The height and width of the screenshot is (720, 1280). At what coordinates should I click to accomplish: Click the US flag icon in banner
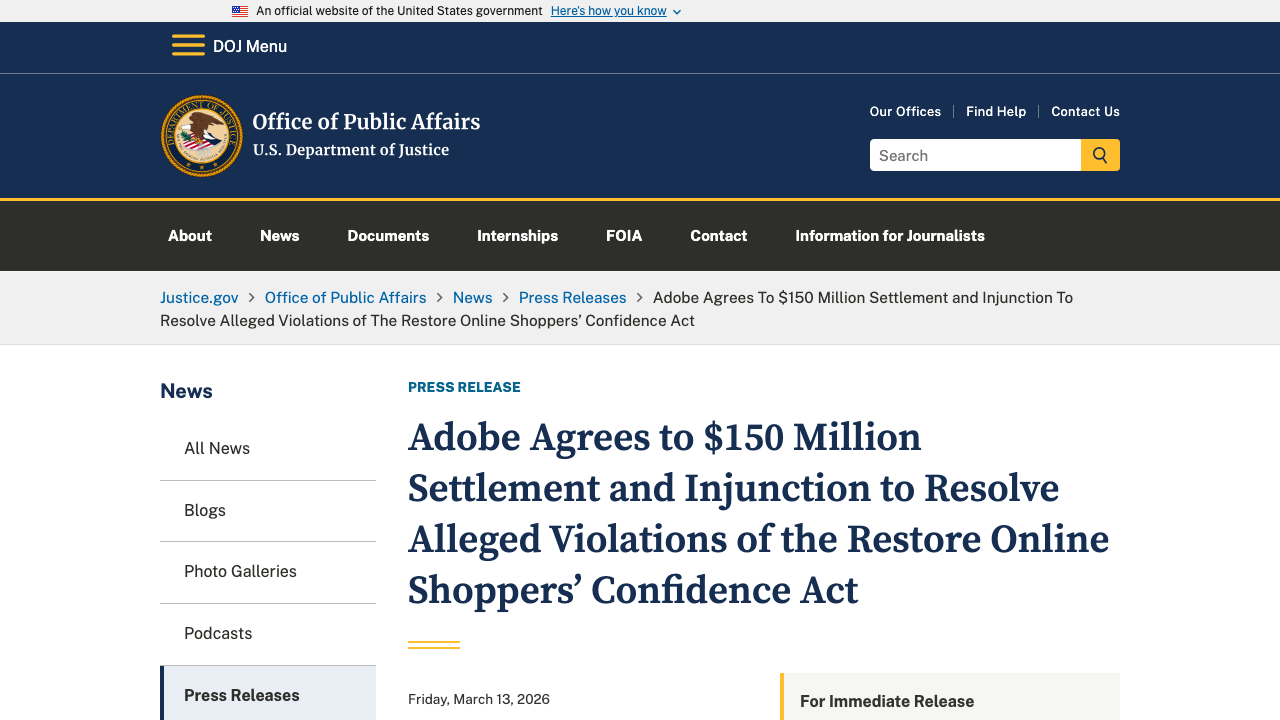coord(240,11)
